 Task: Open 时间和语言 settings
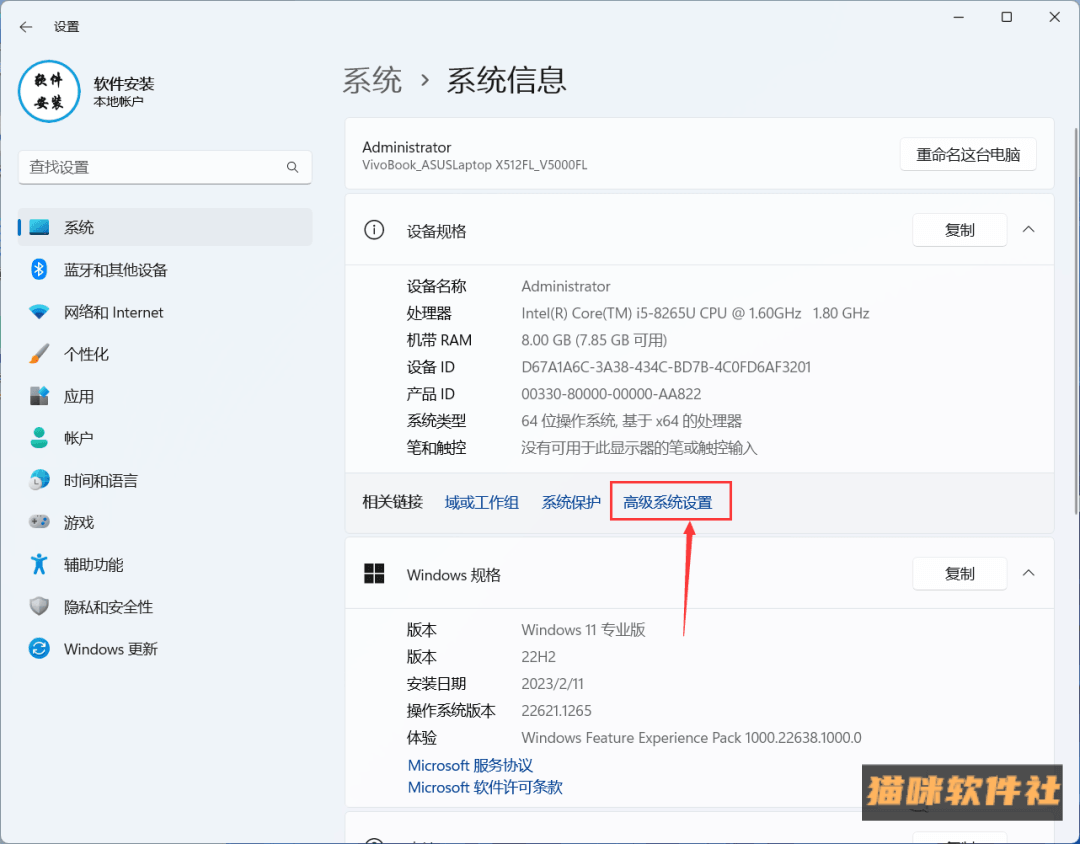pos(165,480)
